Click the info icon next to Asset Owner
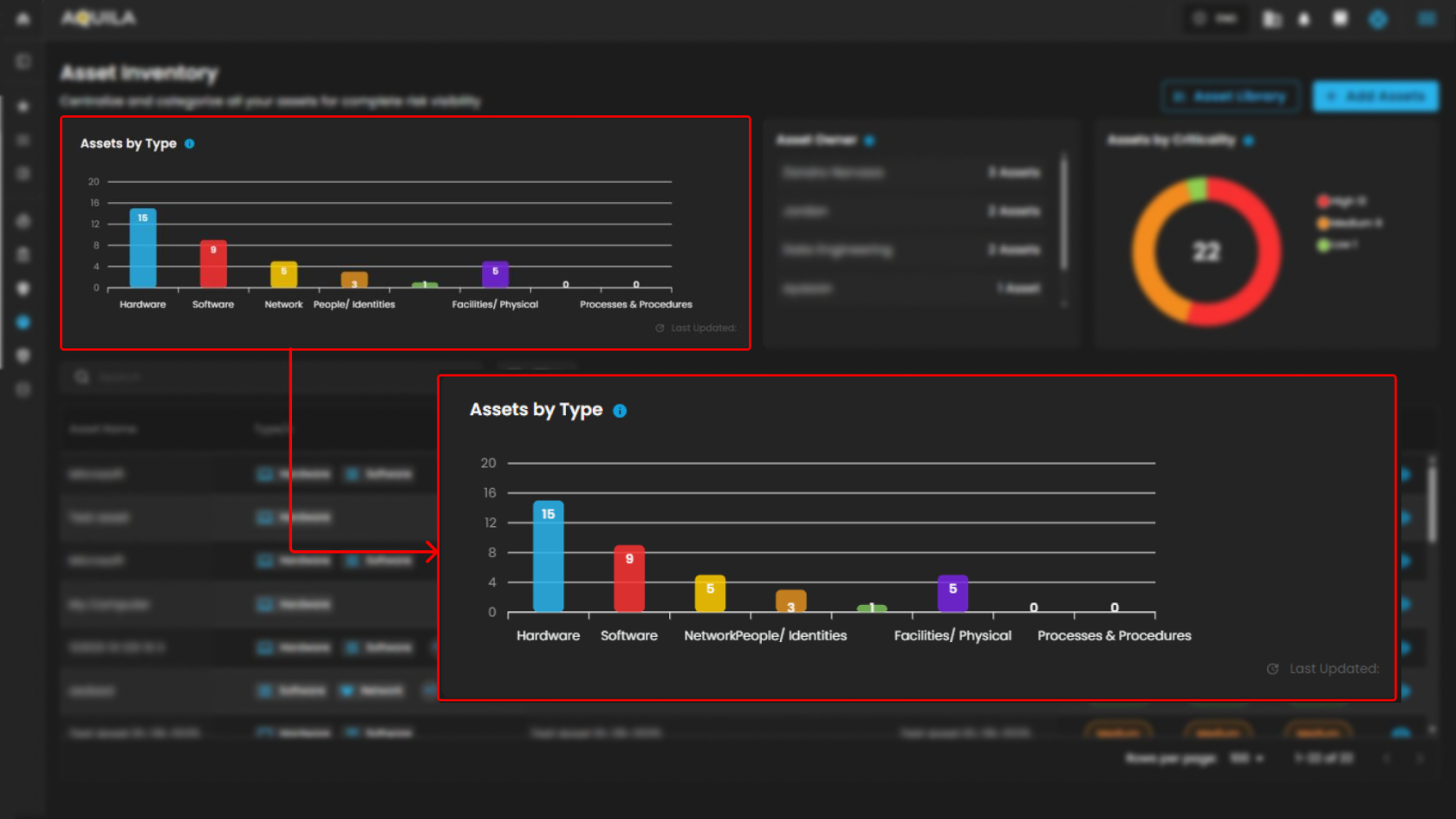1456x819 pixels. [869, 140]
